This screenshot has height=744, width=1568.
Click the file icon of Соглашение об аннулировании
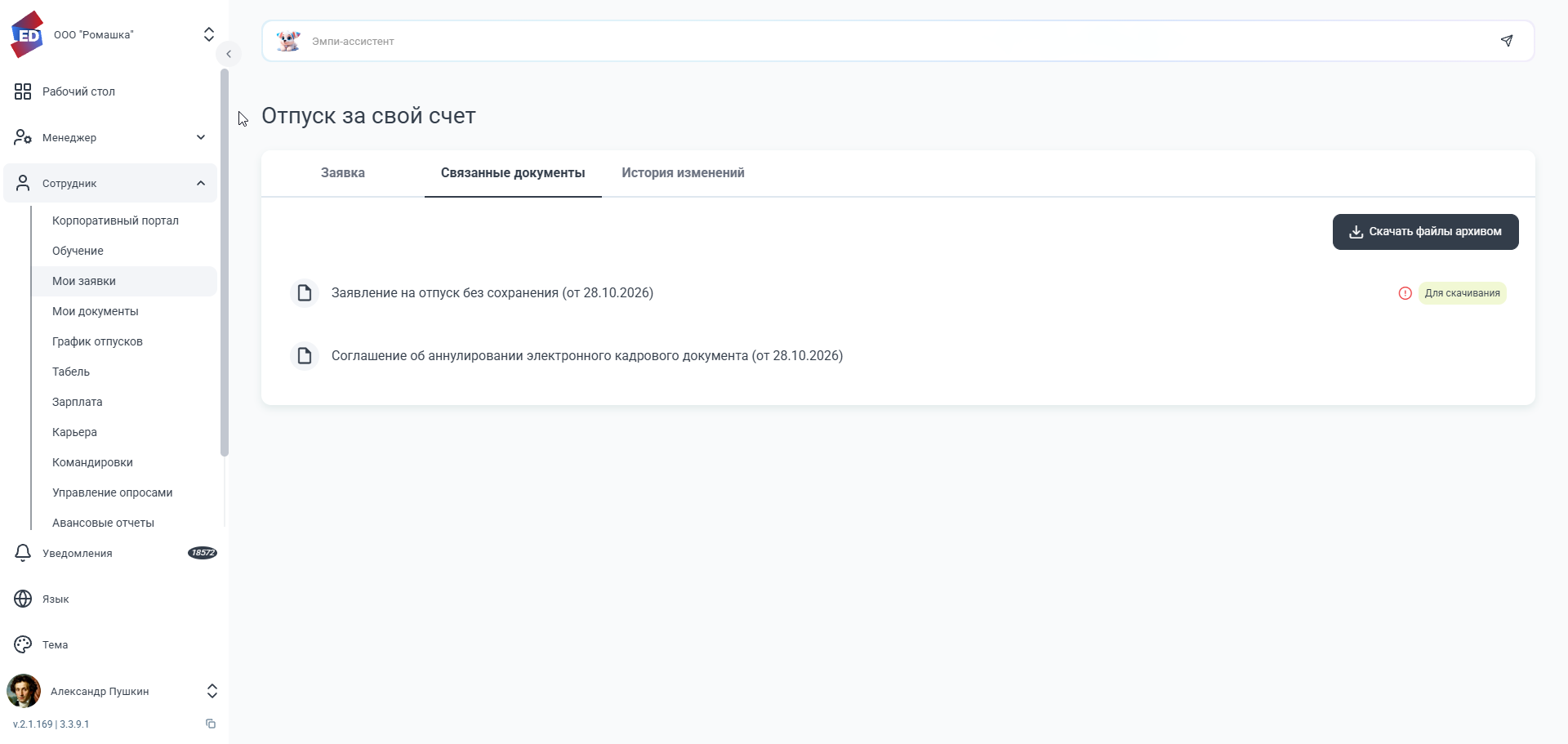coord(305,355)
